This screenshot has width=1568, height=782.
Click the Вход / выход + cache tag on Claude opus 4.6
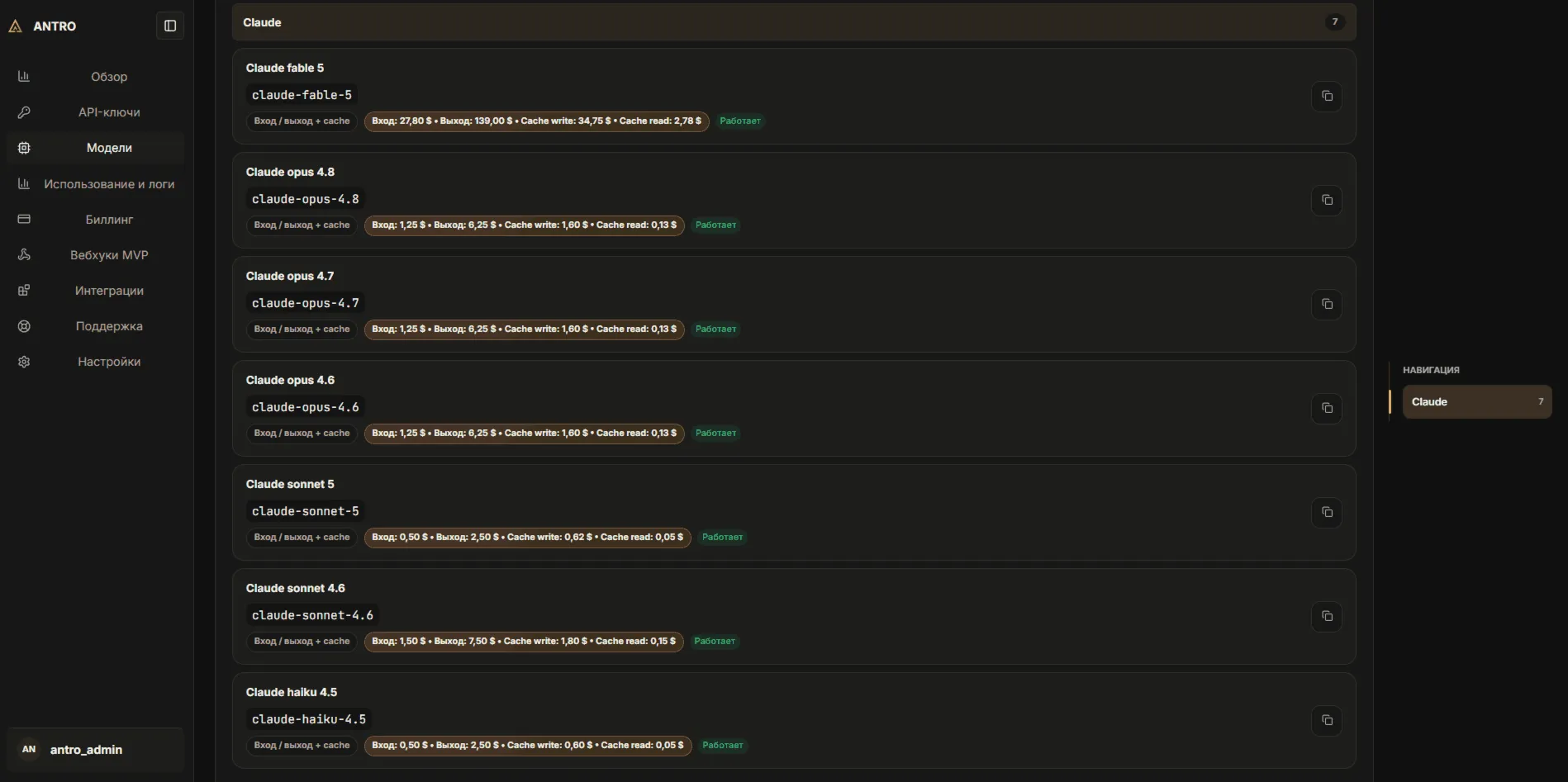302,434
